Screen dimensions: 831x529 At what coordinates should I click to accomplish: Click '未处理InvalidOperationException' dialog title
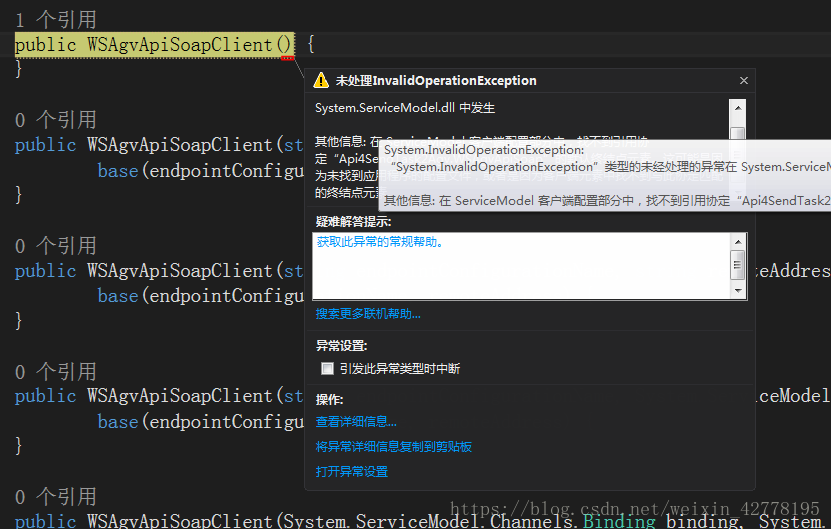click(x=436, y=81)
